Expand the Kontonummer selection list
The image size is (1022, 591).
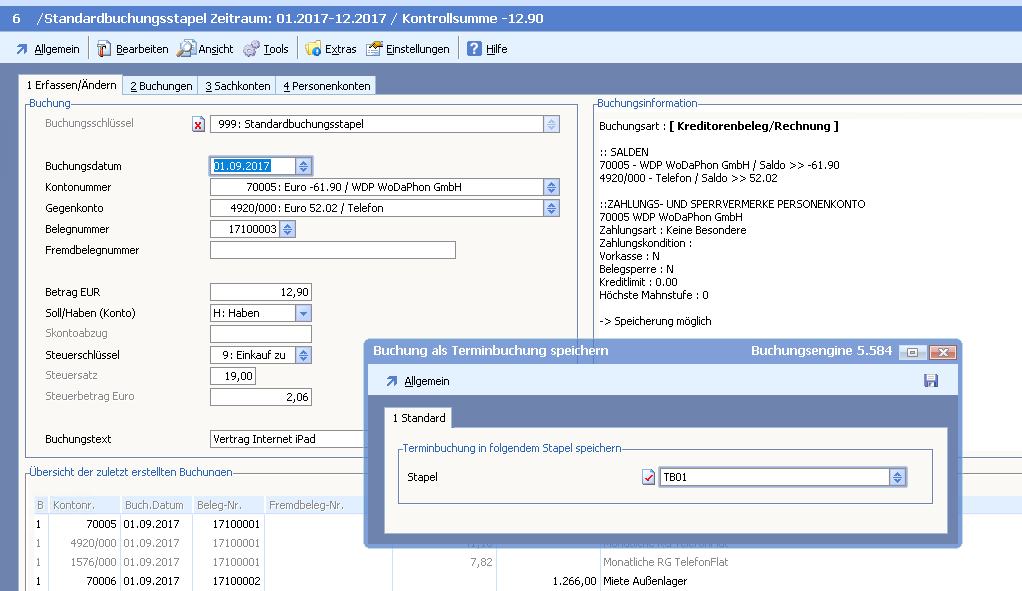pos(550,187)
